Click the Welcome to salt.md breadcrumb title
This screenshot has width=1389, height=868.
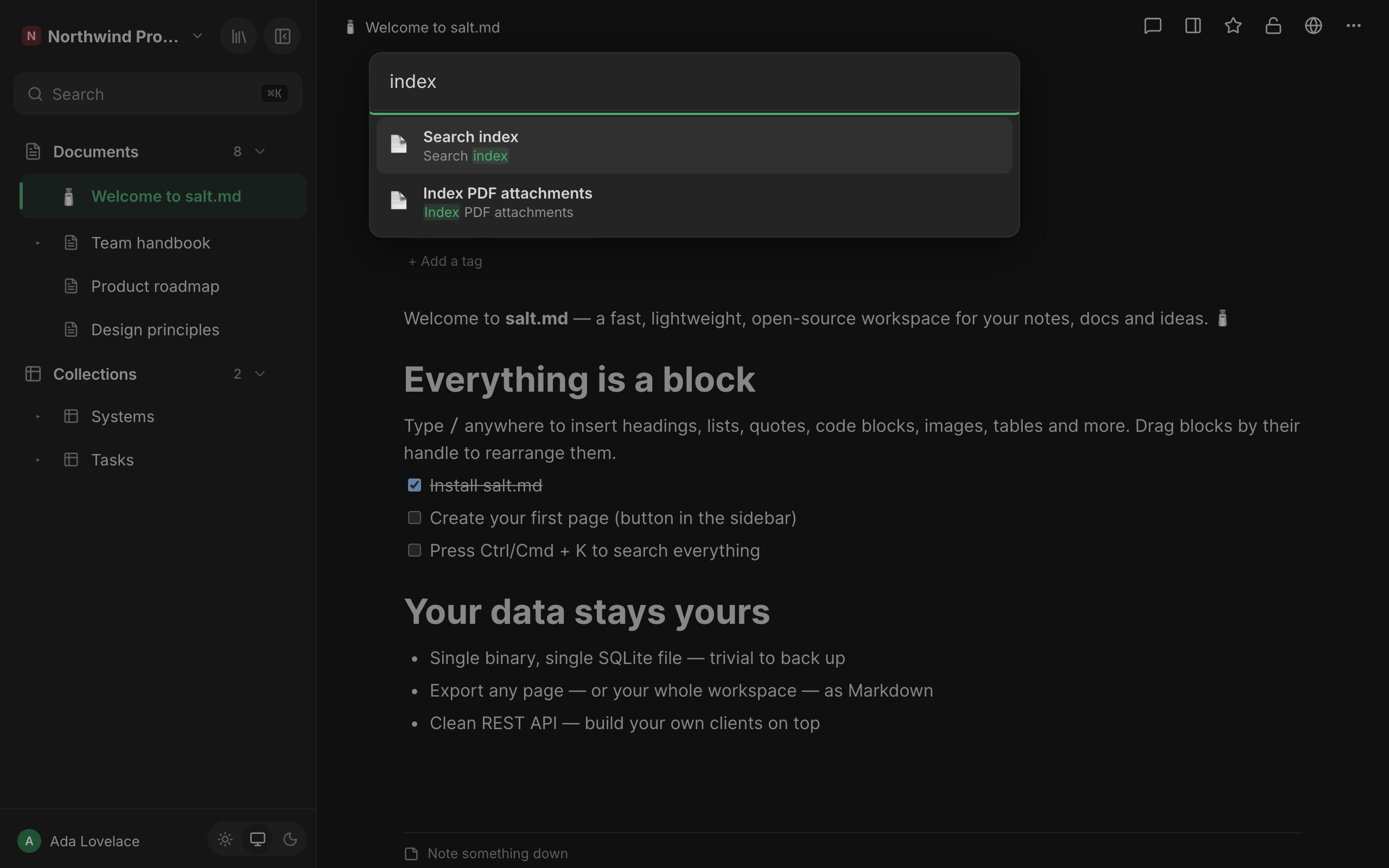(x=432, y=28)
